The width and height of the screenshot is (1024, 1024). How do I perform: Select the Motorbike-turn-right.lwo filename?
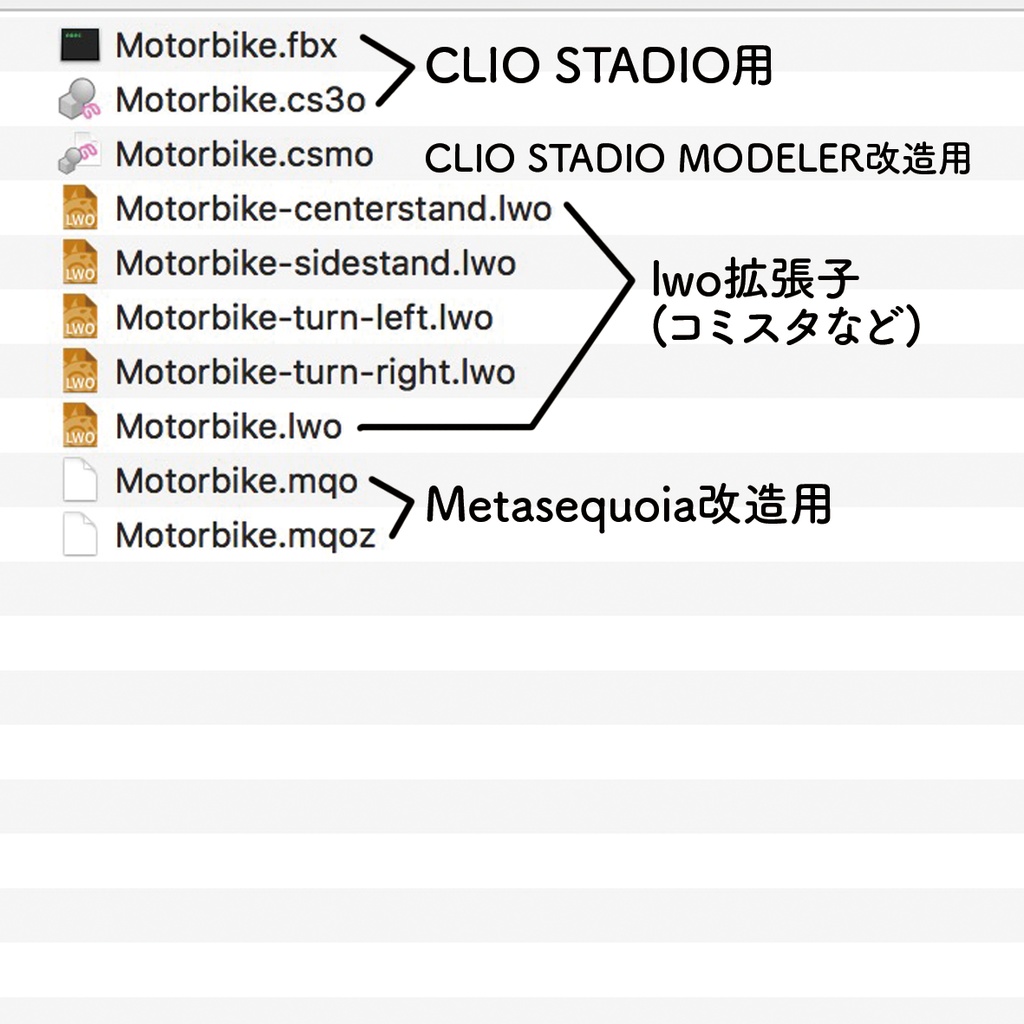coord(315,372)
